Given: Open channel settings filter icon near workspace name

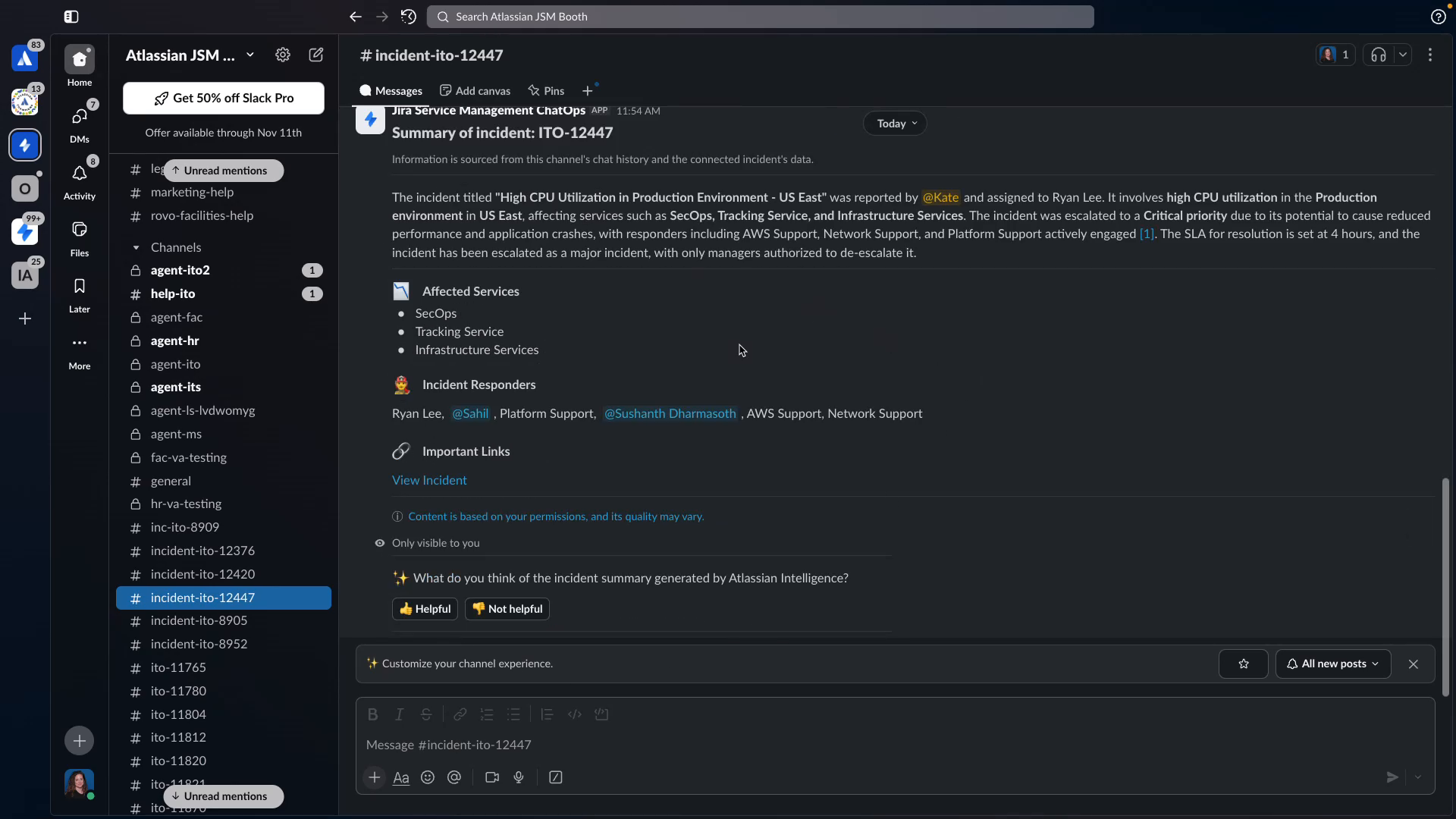Looking at the screenshot, I should 282,55.
